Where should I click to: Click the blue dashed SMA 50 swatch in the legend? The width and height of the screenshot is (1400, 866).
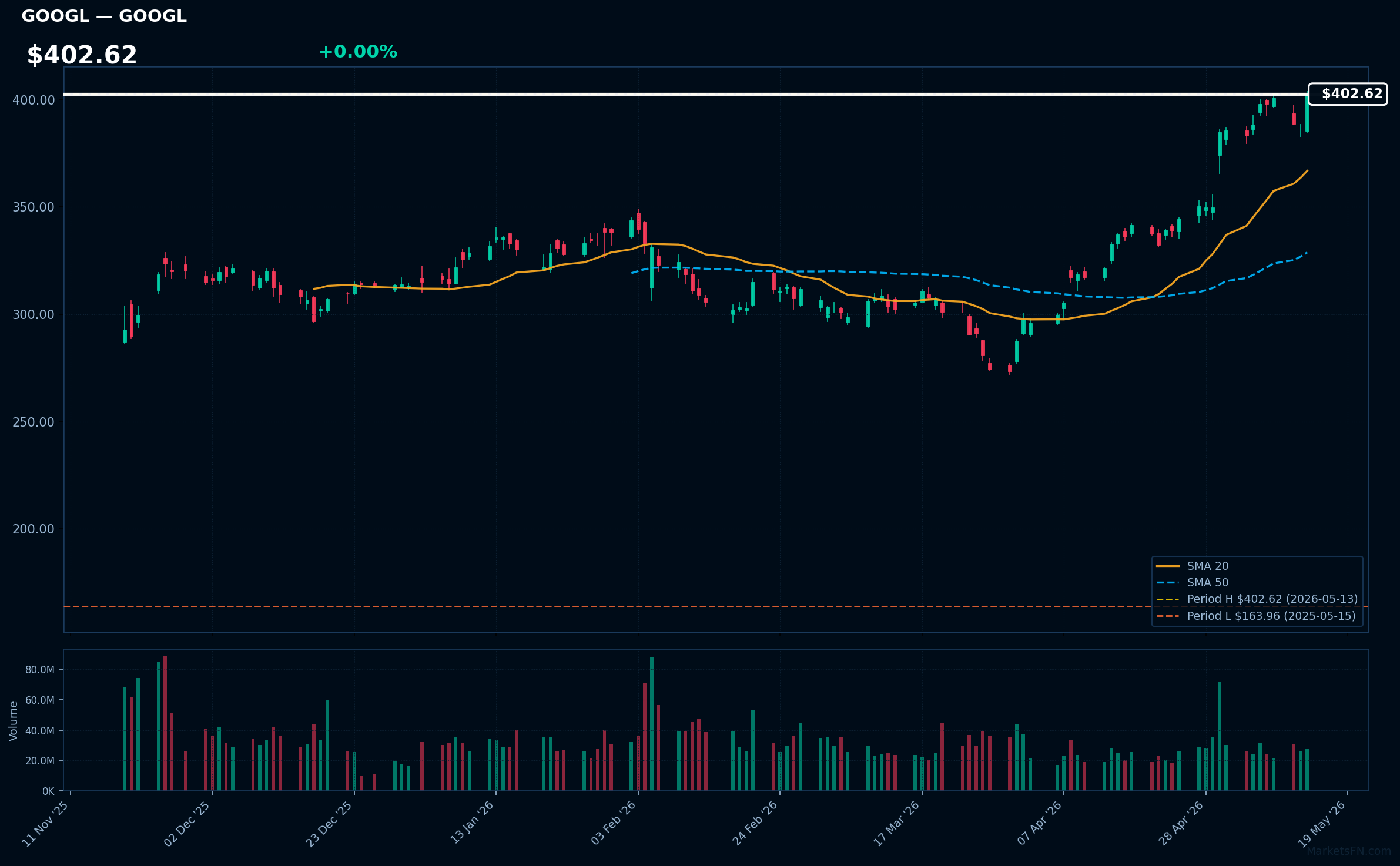(1168, 583)
